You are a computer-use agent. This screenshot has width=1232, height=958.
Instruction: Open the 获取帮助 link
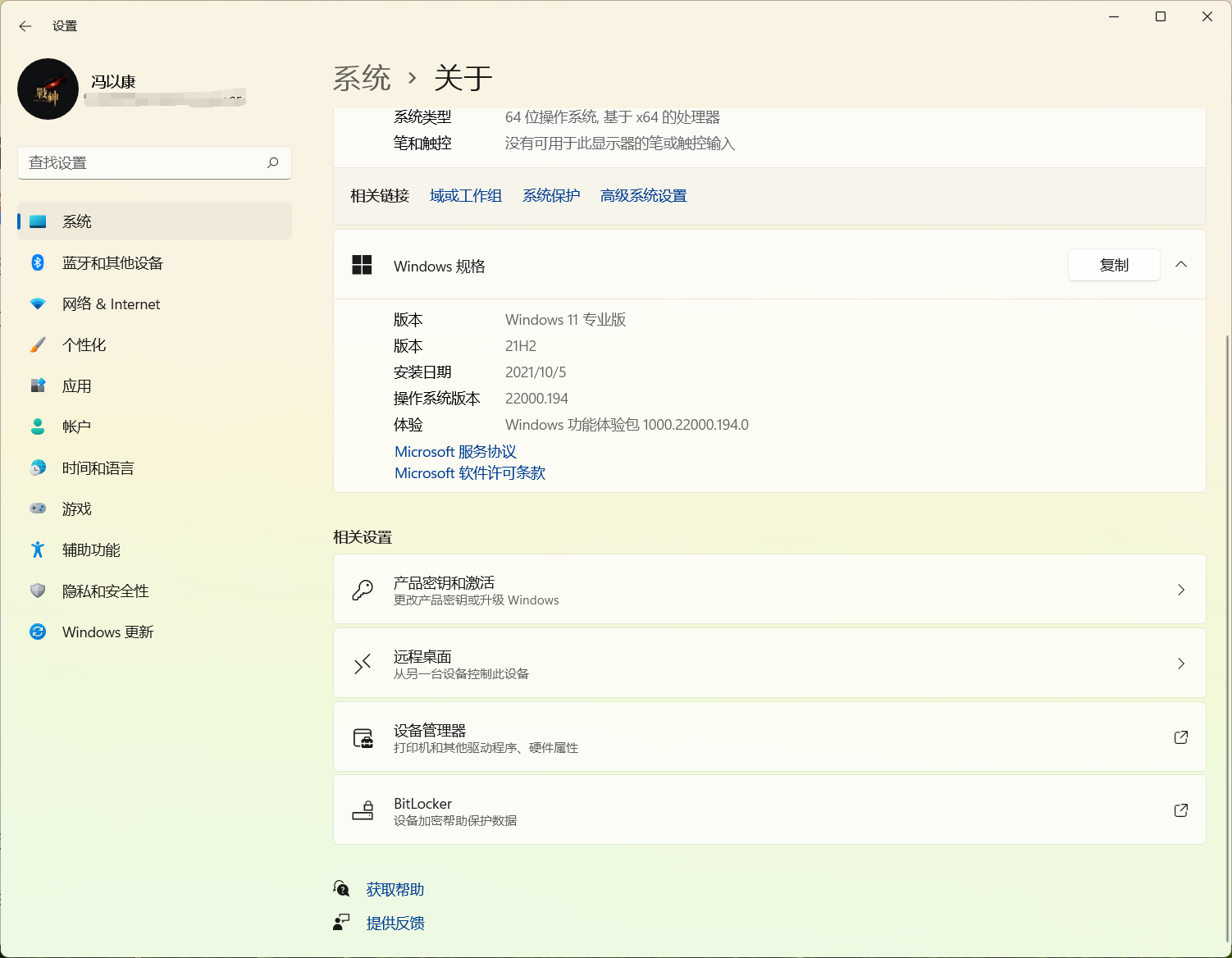point(395,890)
